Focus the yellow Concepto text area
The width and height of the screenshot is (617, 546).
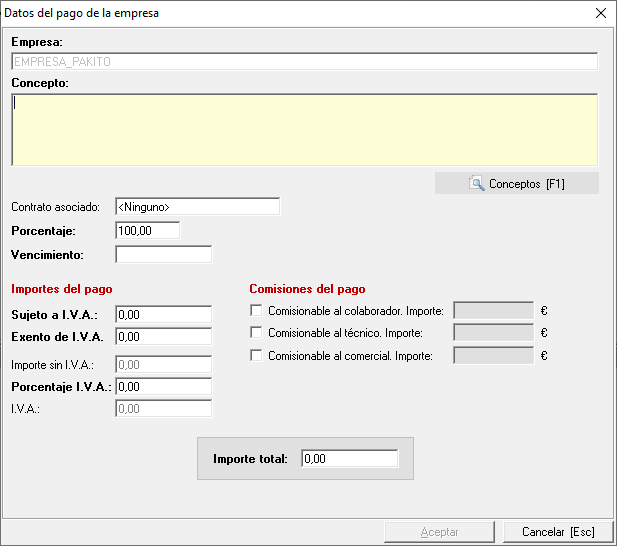304,130
